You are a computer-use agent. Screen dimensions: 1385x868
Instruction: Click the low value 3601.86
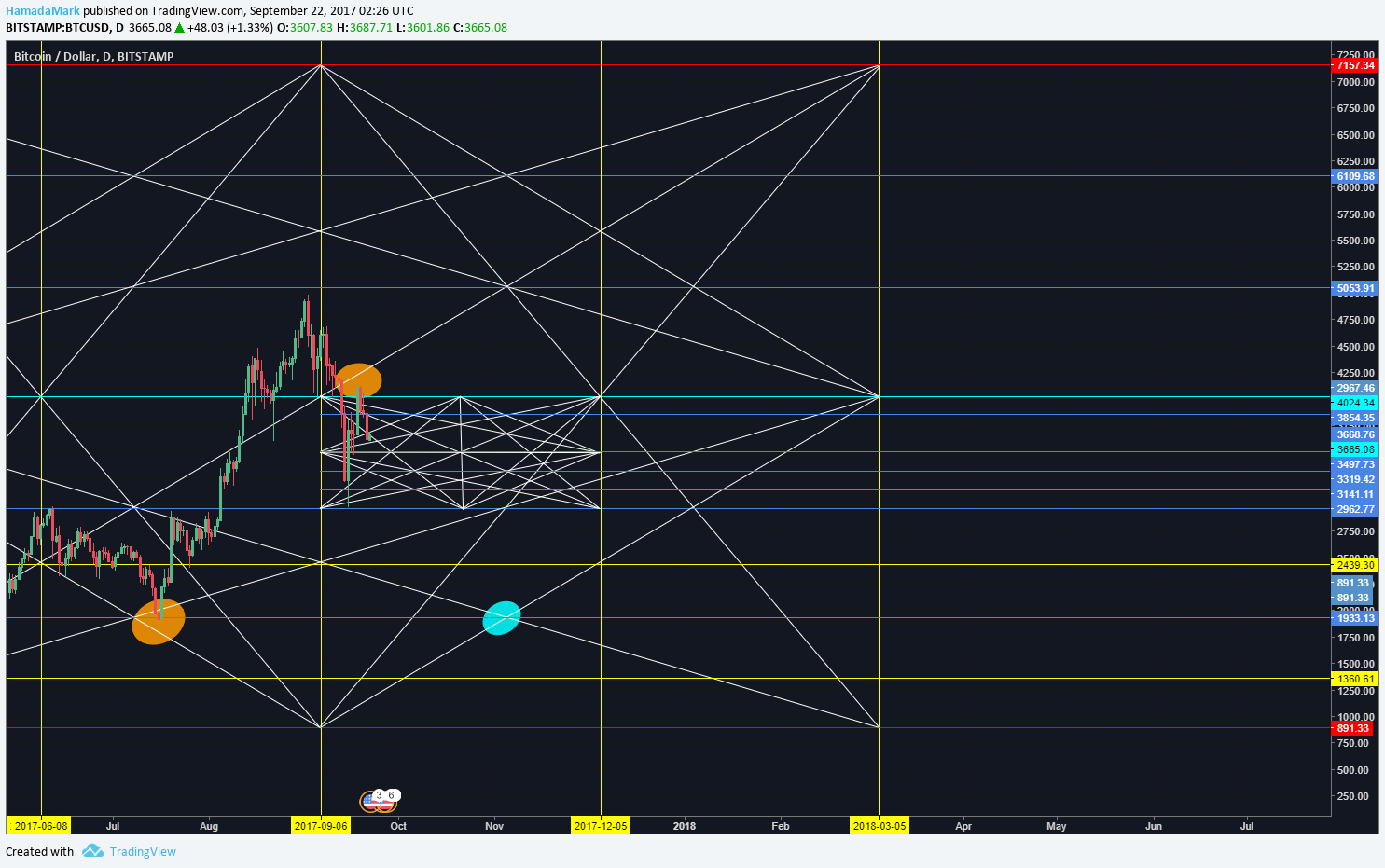point(428,27)
